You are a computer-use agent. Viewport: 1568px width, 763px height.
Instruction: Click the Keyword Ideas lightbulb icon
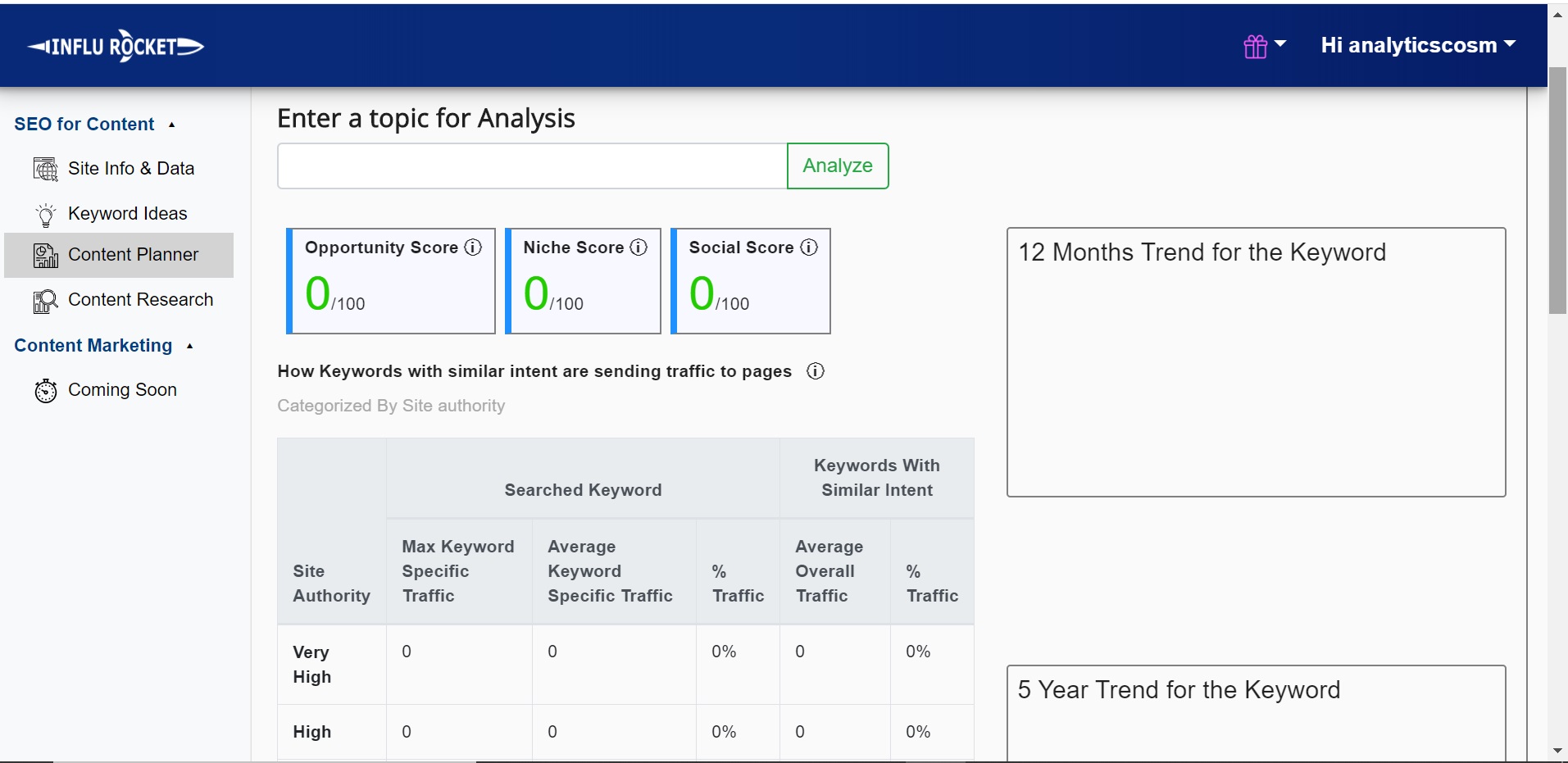coord(46,214)
